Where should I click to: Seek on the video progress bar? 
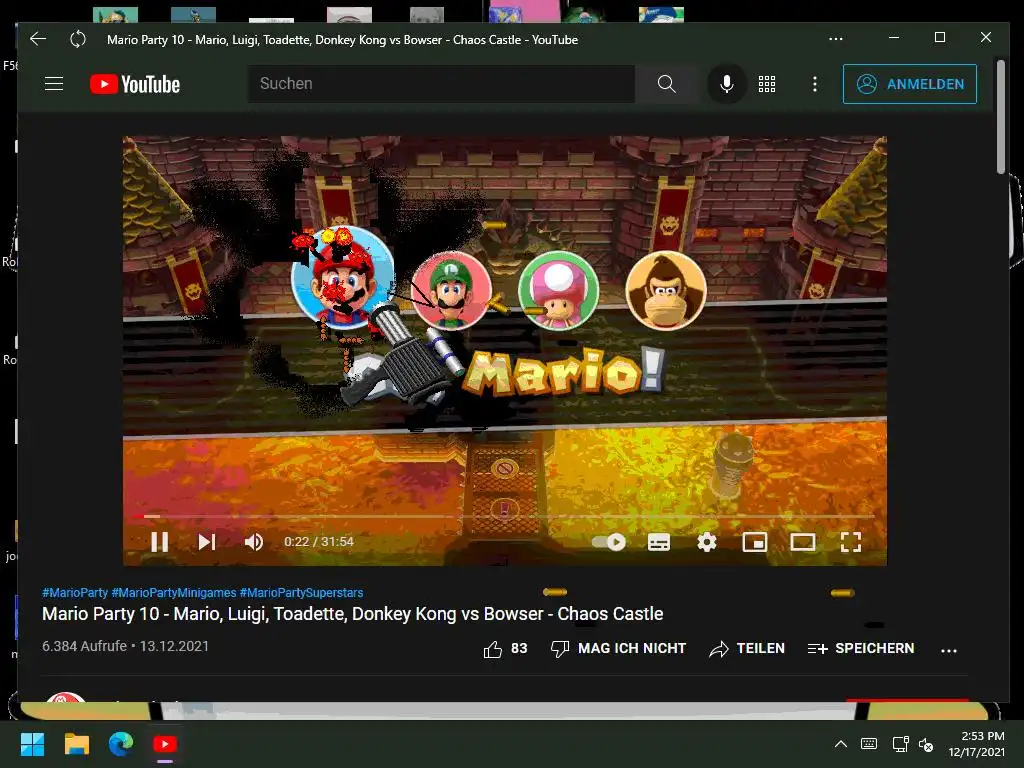(504, 516)
